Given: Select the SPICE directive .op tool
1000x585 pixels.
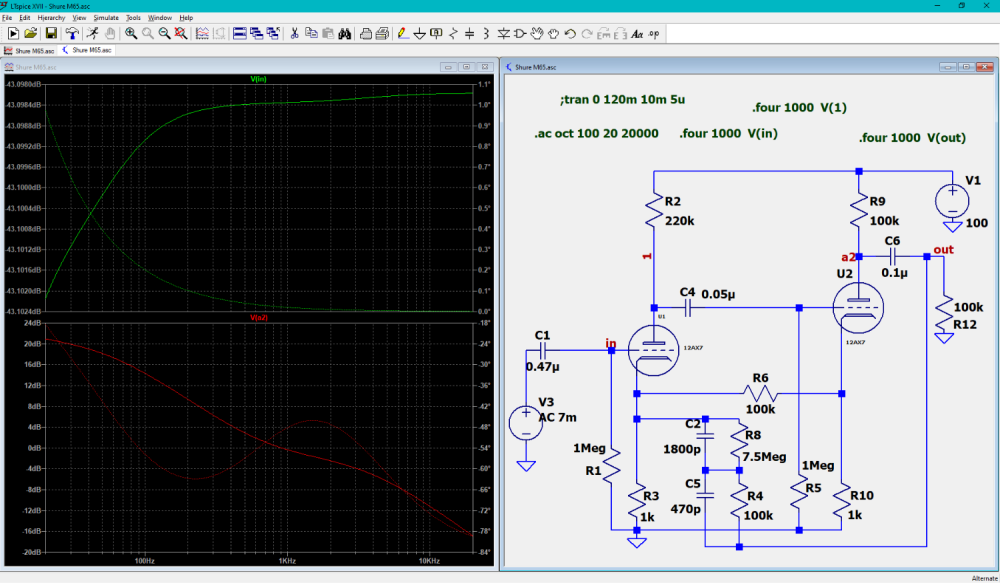Looking at the screenshot, I should 654,33.
